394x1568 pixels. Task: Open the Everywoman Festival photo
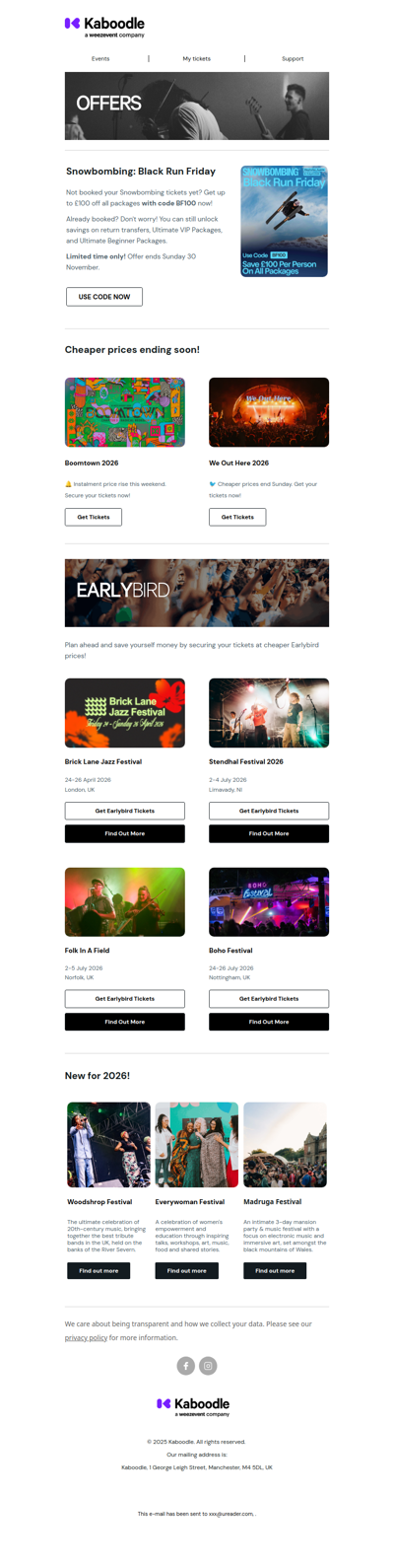[x=197, y=1144]
